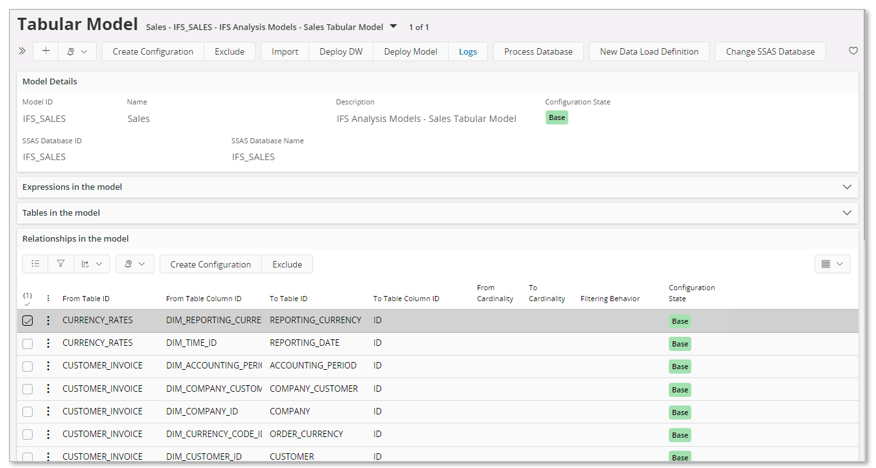Check the REPORTING_DATE row checkbox
Viewport: 876px width, 468px height.
pos(28,344)
